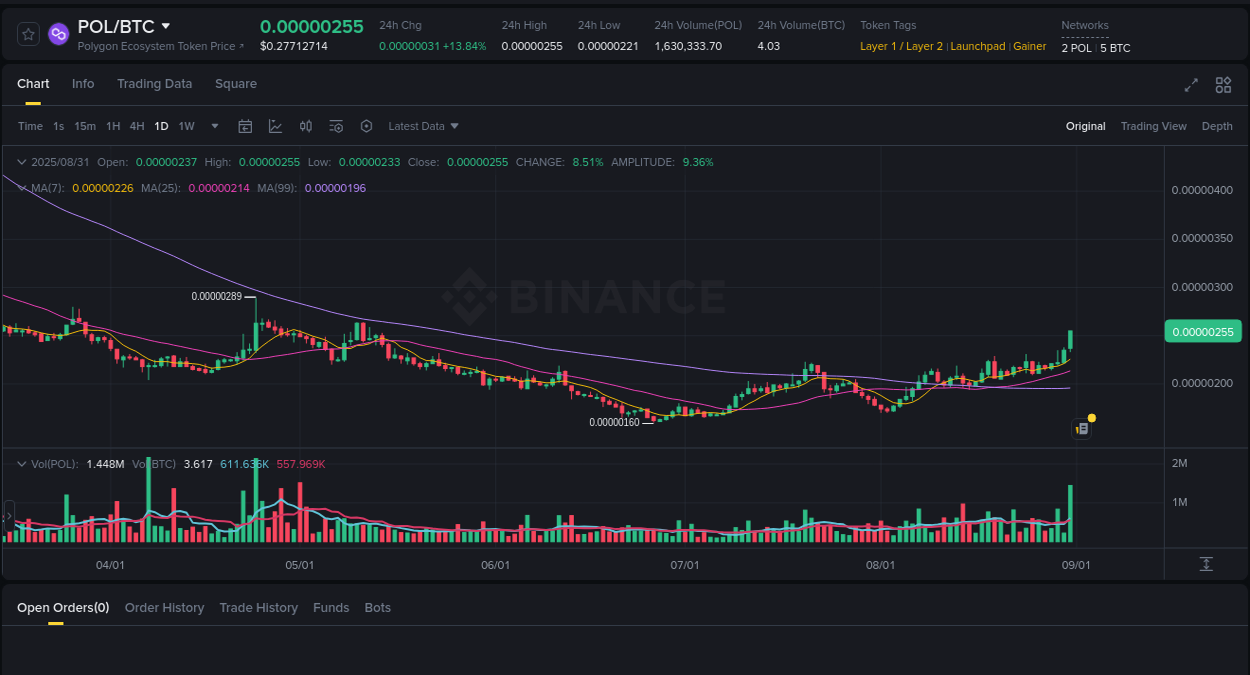
Task: Click the 2025/08/31 date in the OHLC row
Action: pyautogui.click(x=60, y=162)
